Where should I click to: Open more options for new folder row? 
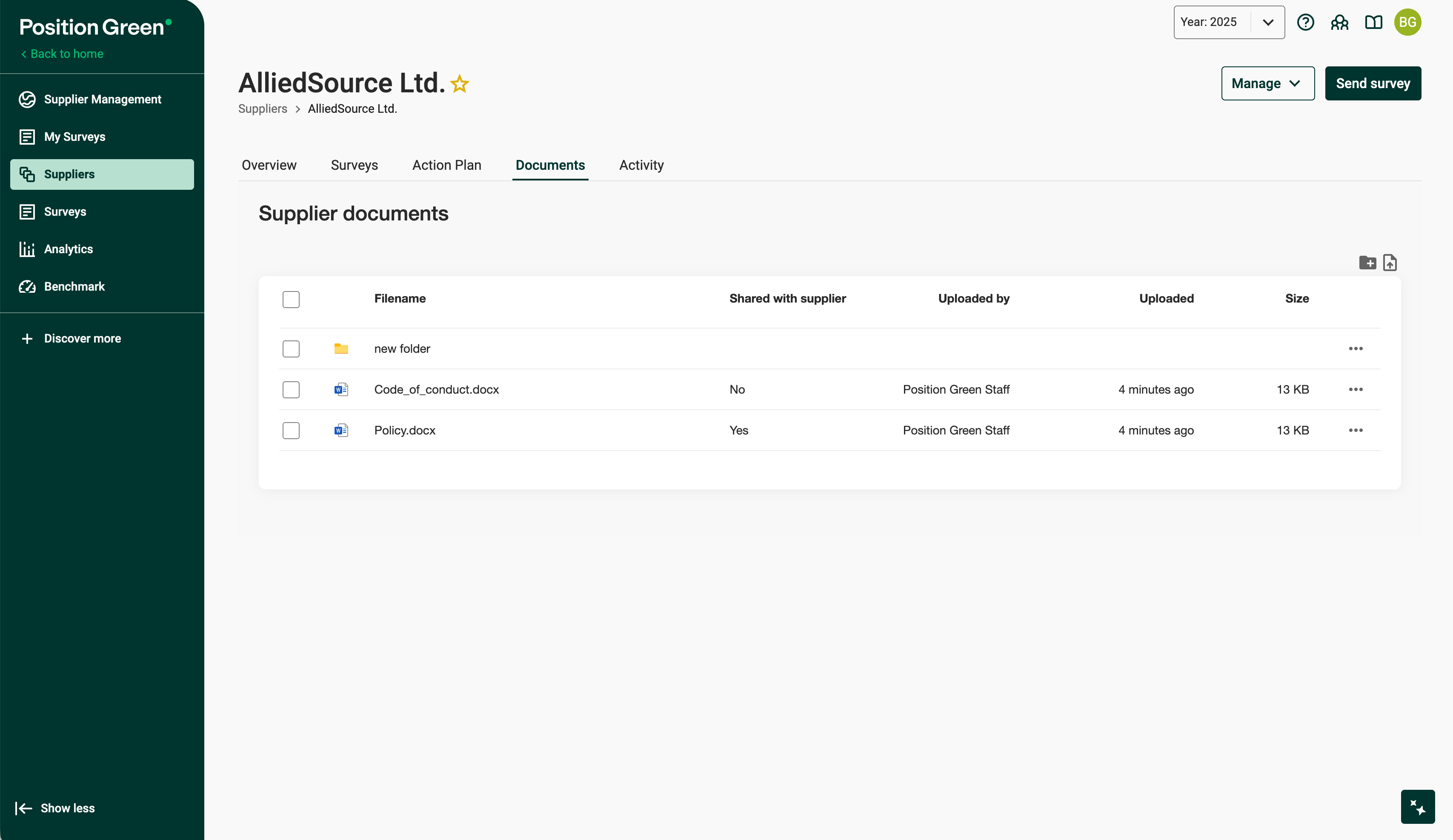[1356, 349]
